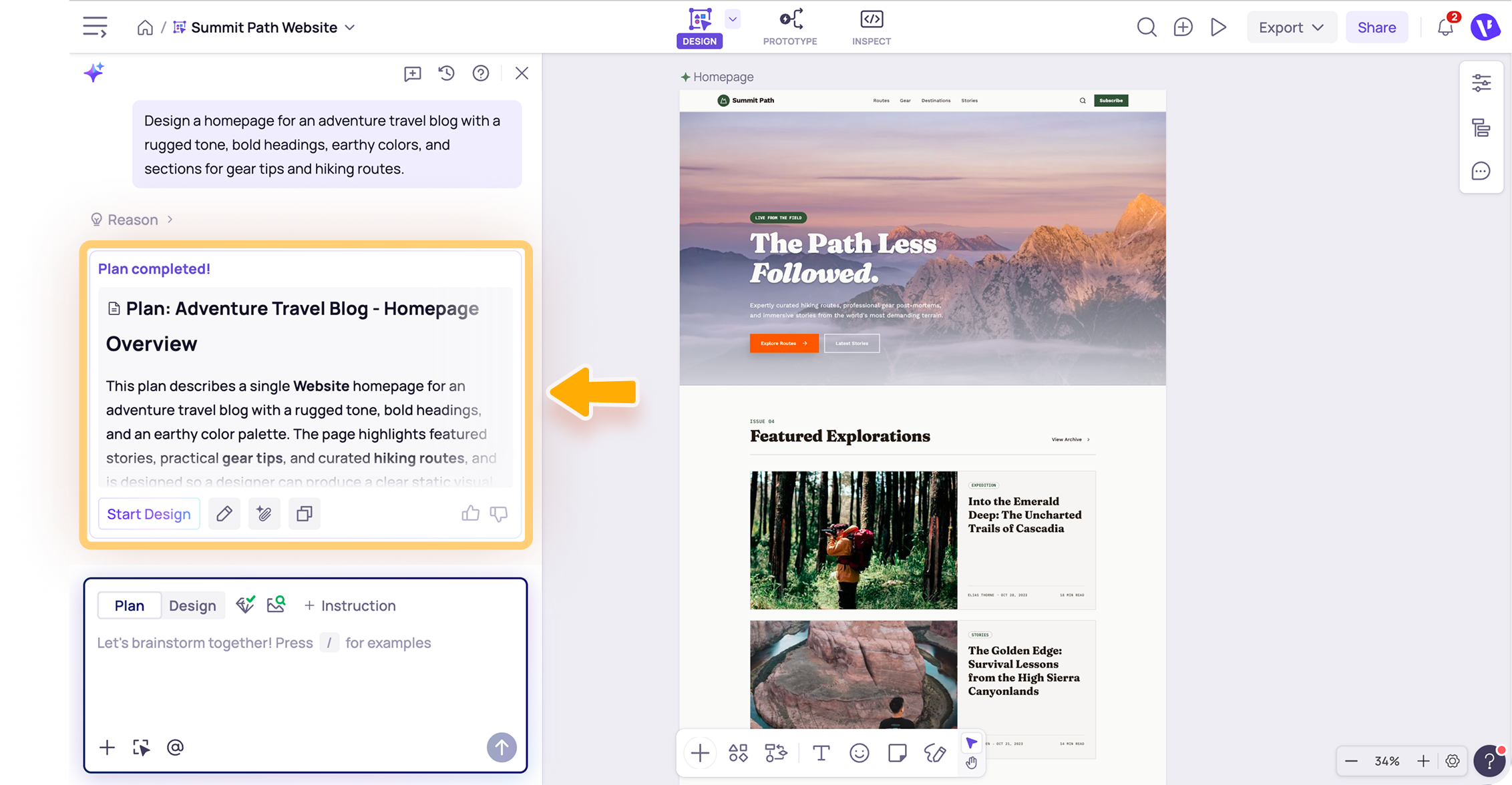This screenshot has height=785, width=1512.
Task: Open the Export dropdown
Action: pos(1291,27)
